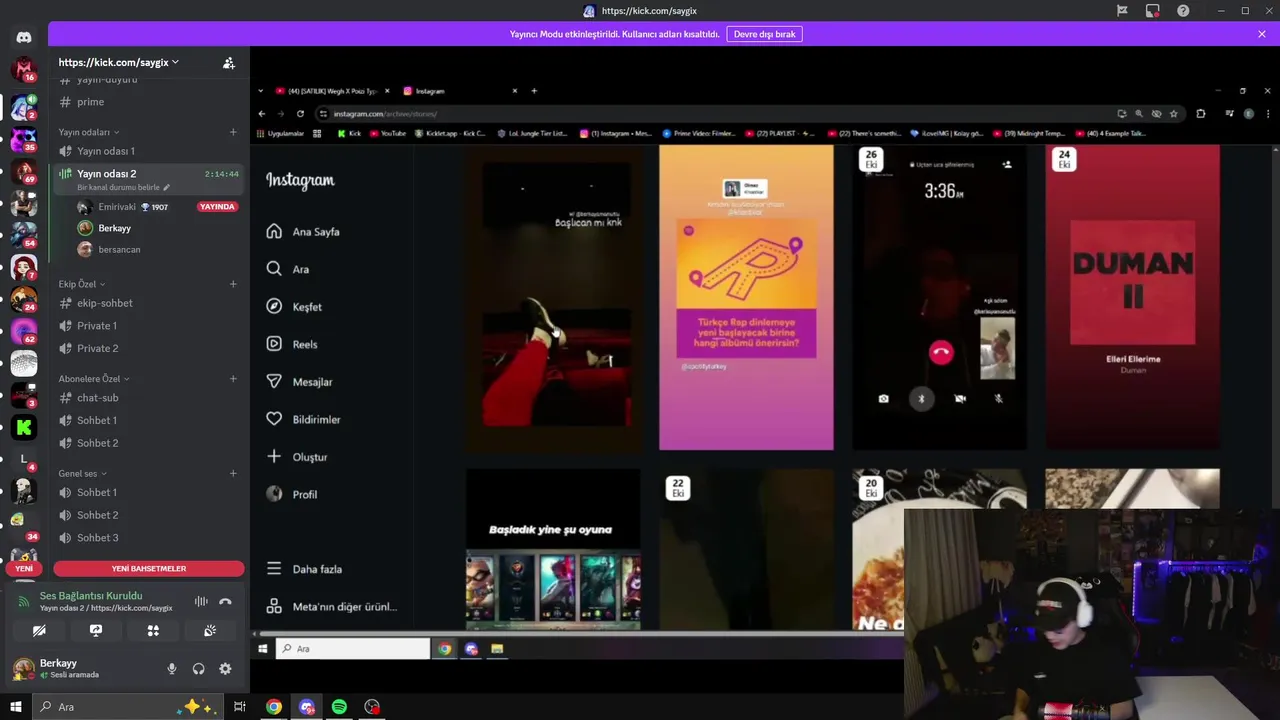Click Chrome icon in Windows taskbar
The width and height of the screenshot is (1280, 720).
pos(273,707)
